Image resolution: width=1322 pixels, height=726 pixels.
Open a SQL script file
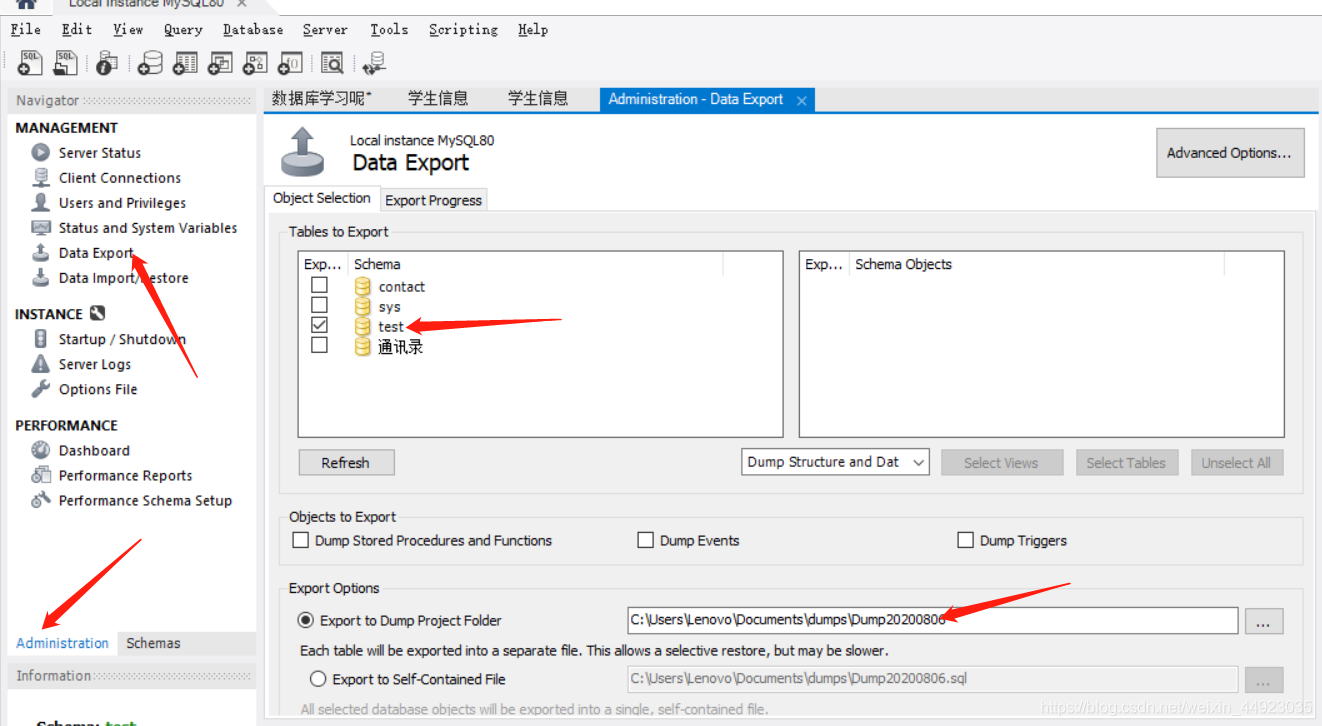(65, 62)
